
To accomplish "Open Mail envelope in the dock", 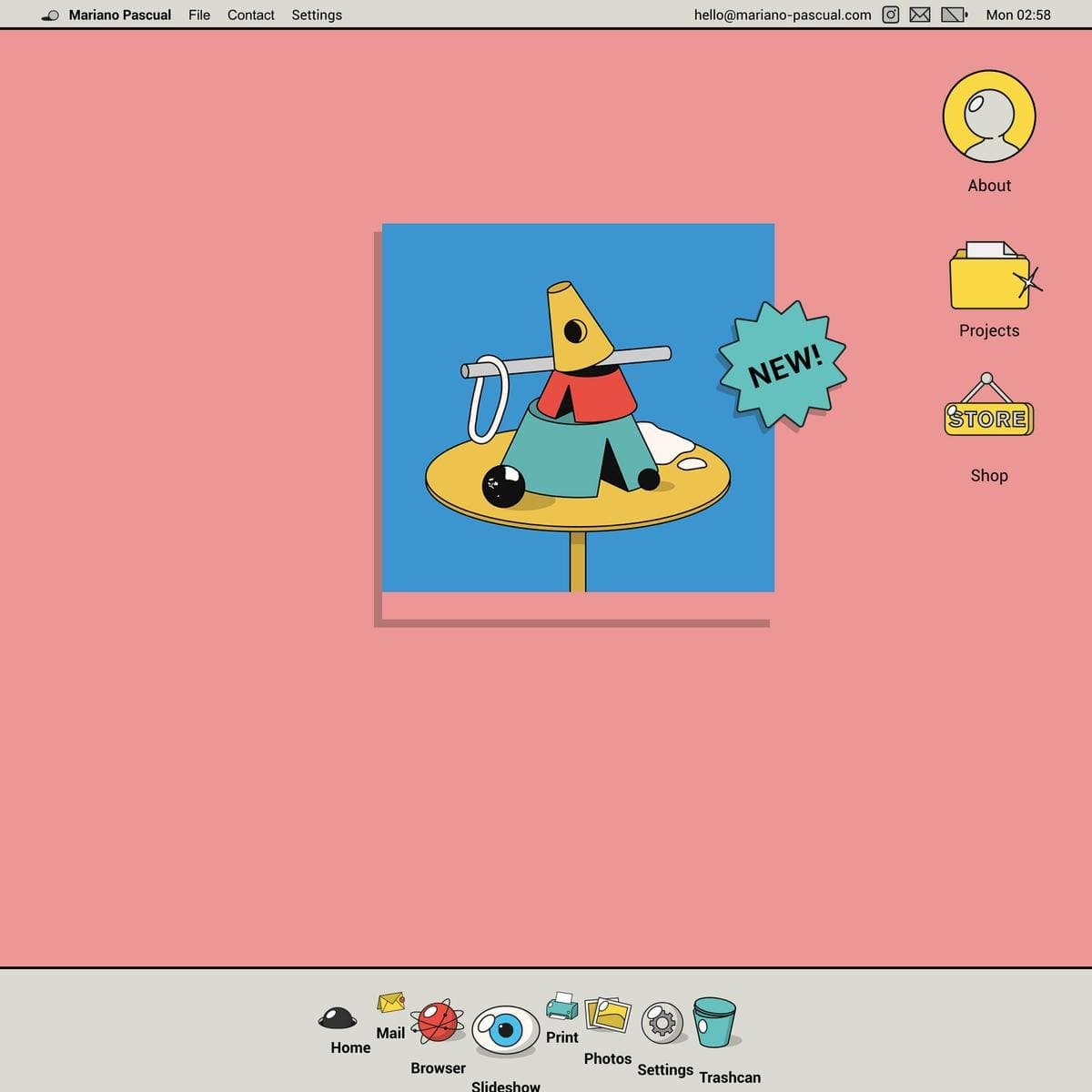I will click(390, 1003).
